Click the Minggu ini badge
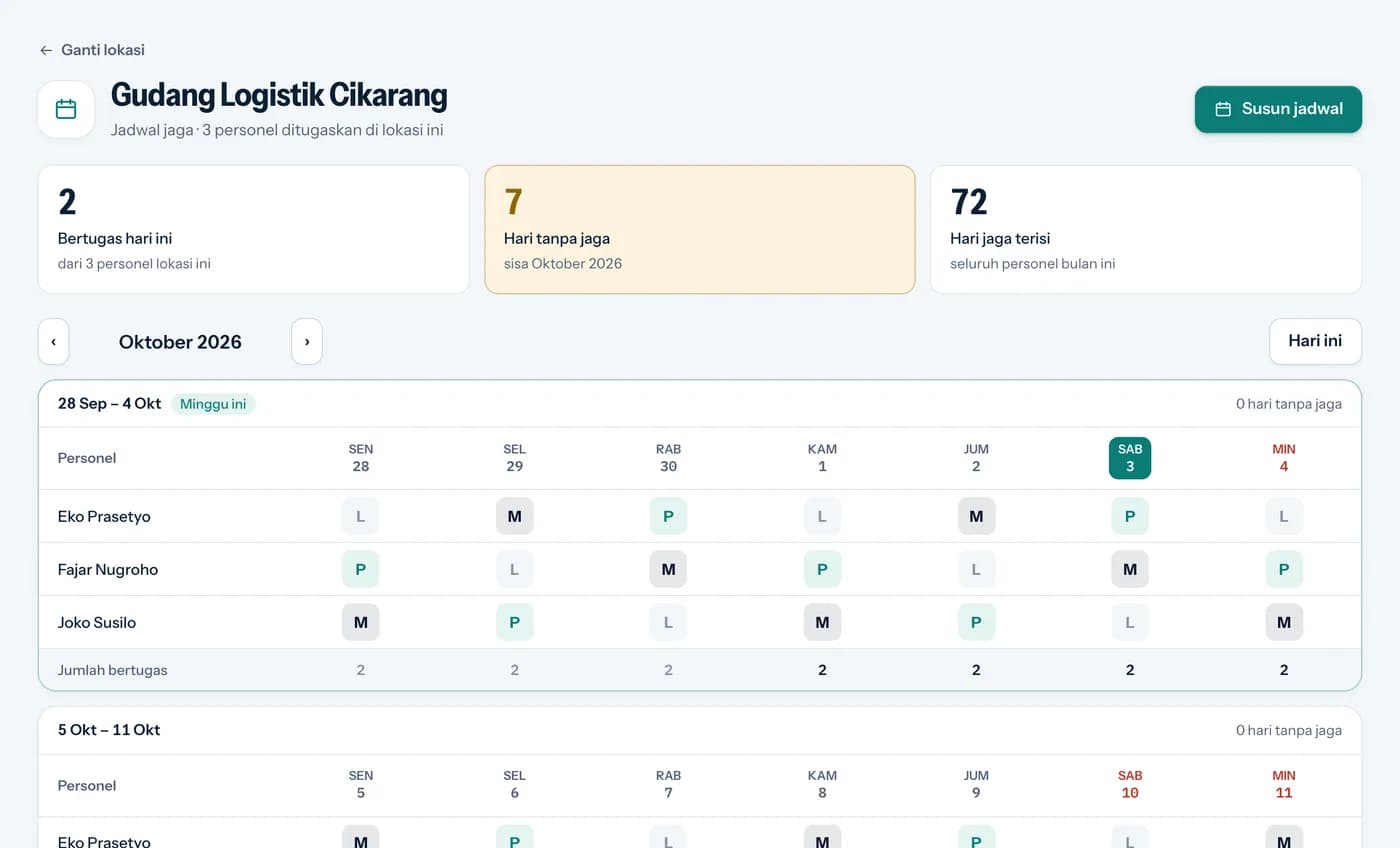The width and height of the screenshot is (1400, 848). pyautogui.click(x=213, y=404)
